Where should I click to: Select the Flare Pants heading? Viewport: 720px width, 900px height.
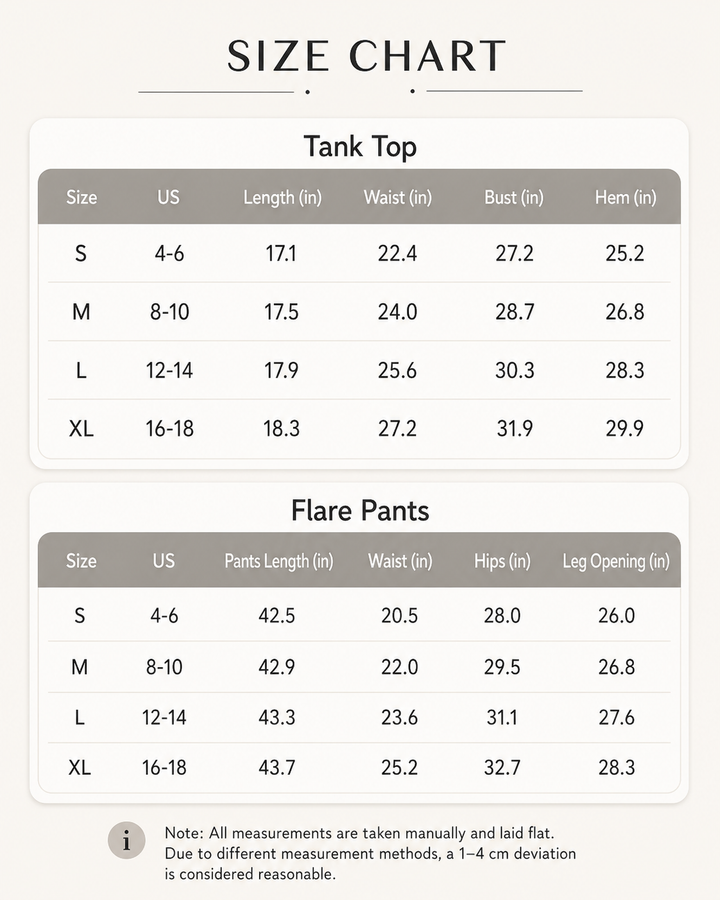360,510
